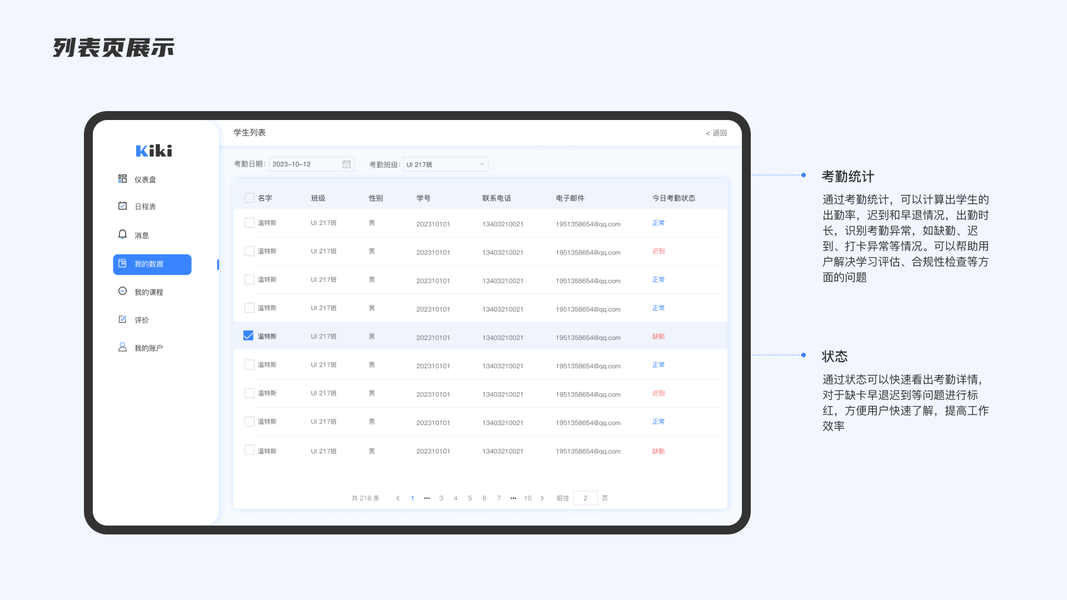Go to page 5 in pagination

pos(470,498)
